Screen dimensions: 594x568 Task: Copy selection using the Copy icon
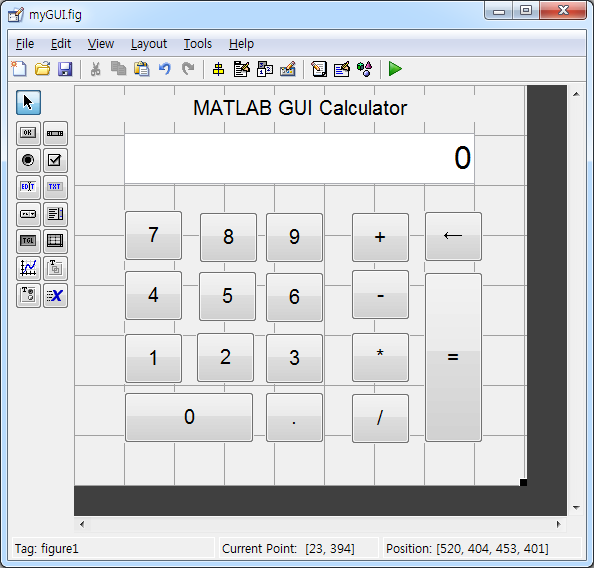[119, 69]
